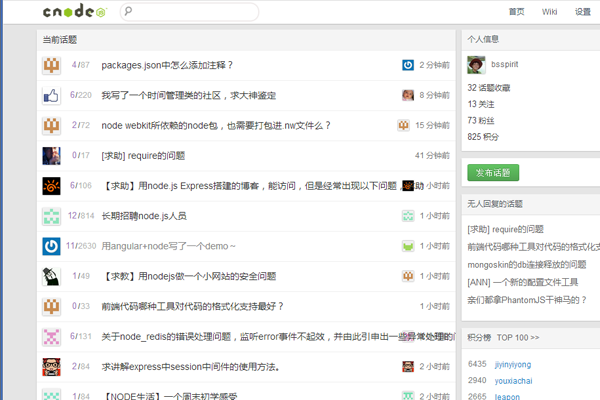Open the bsspirit username link

click(x=504, y=64)
